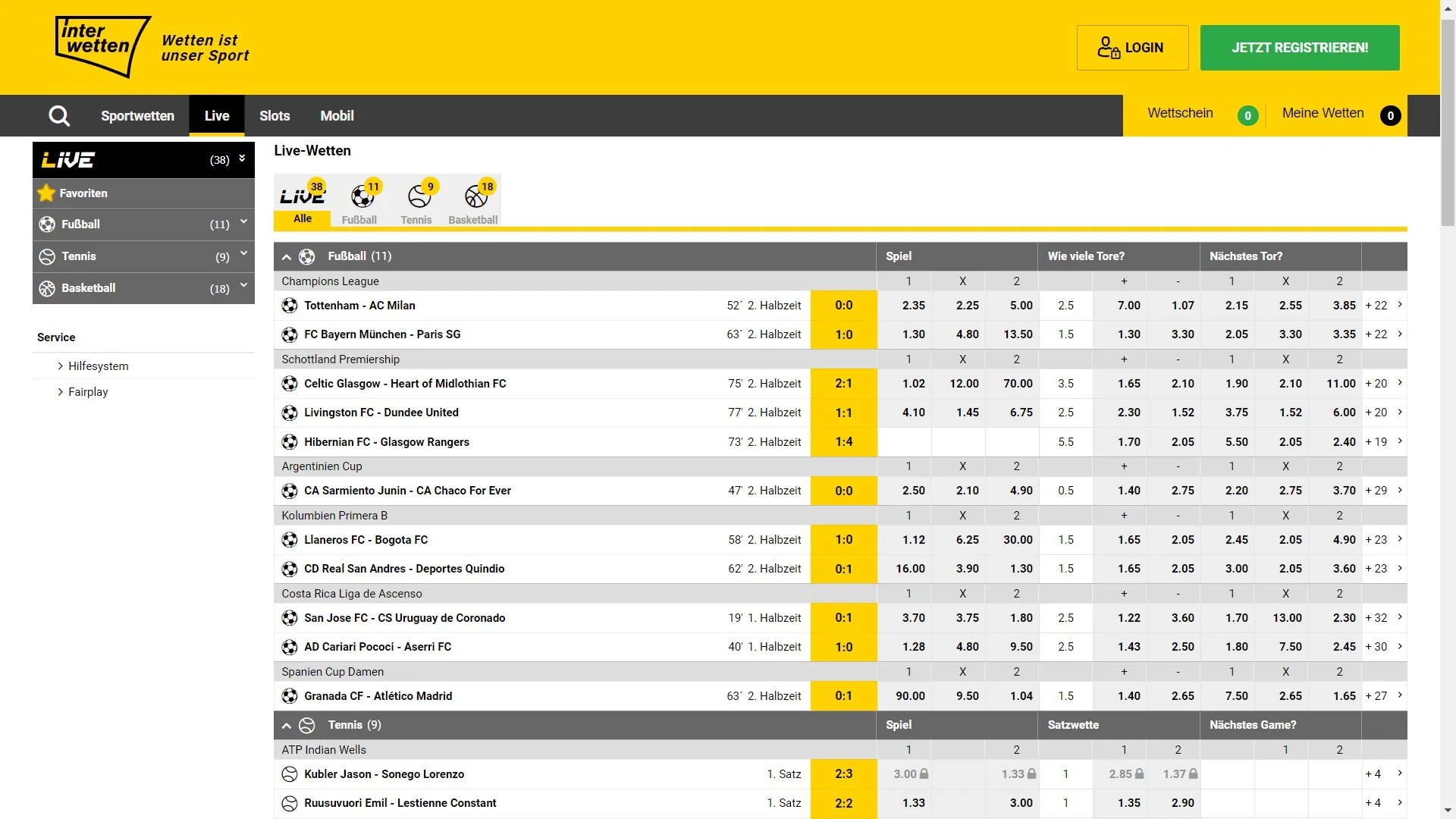Click ball icon beside Granada CF - Atlético Madrid
The image size is (1456, 819).
(290, 696)
